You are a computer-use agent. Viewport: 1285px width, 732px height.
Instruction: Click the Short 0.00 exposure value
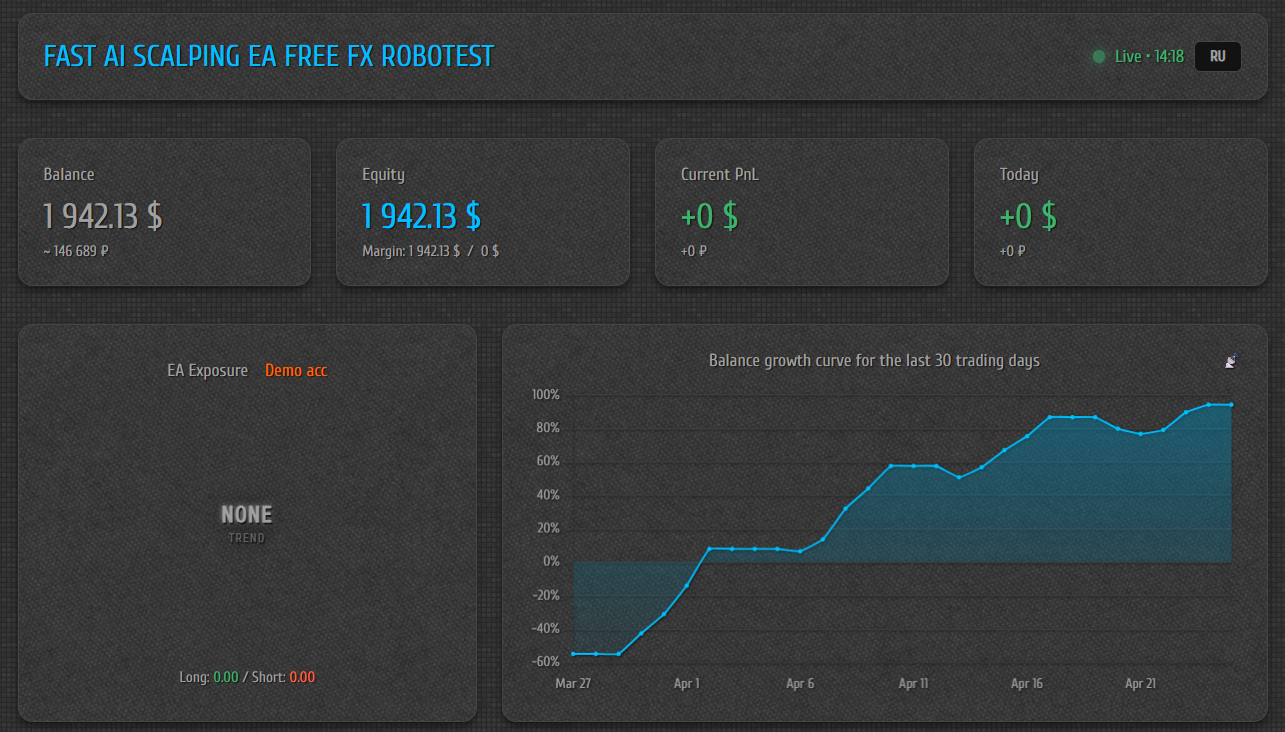click(302, 677)
